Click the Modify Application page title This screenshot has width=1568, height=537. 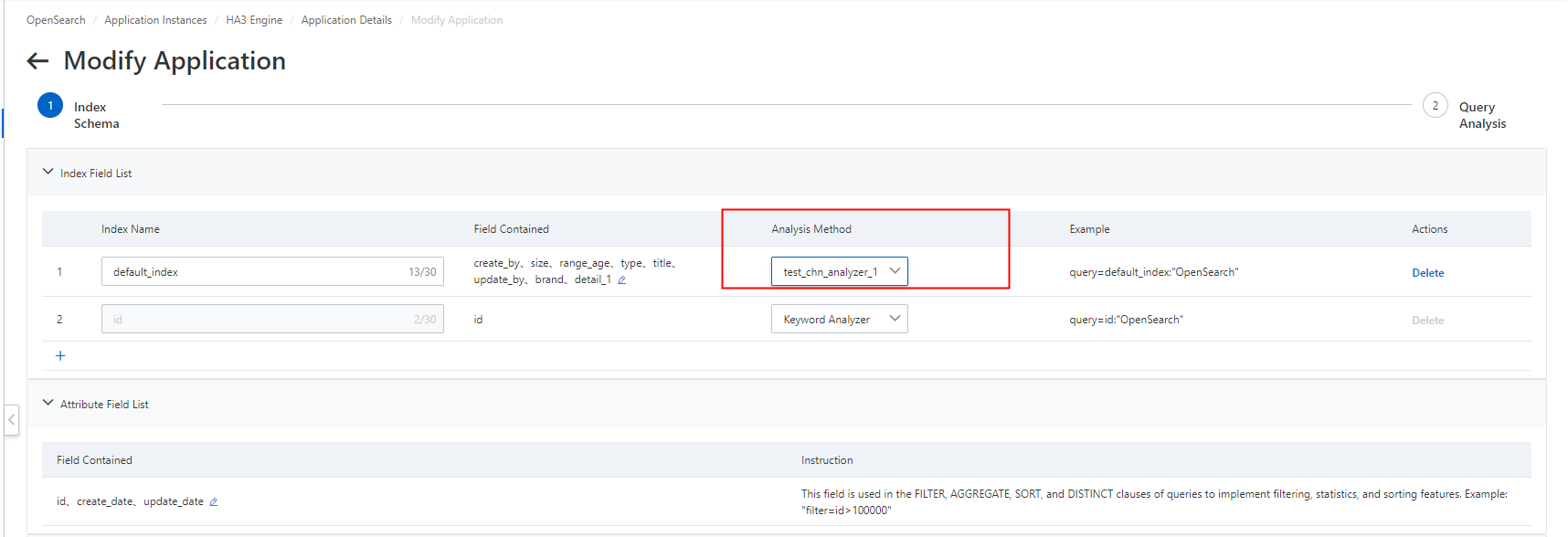[x=175, y=60]
